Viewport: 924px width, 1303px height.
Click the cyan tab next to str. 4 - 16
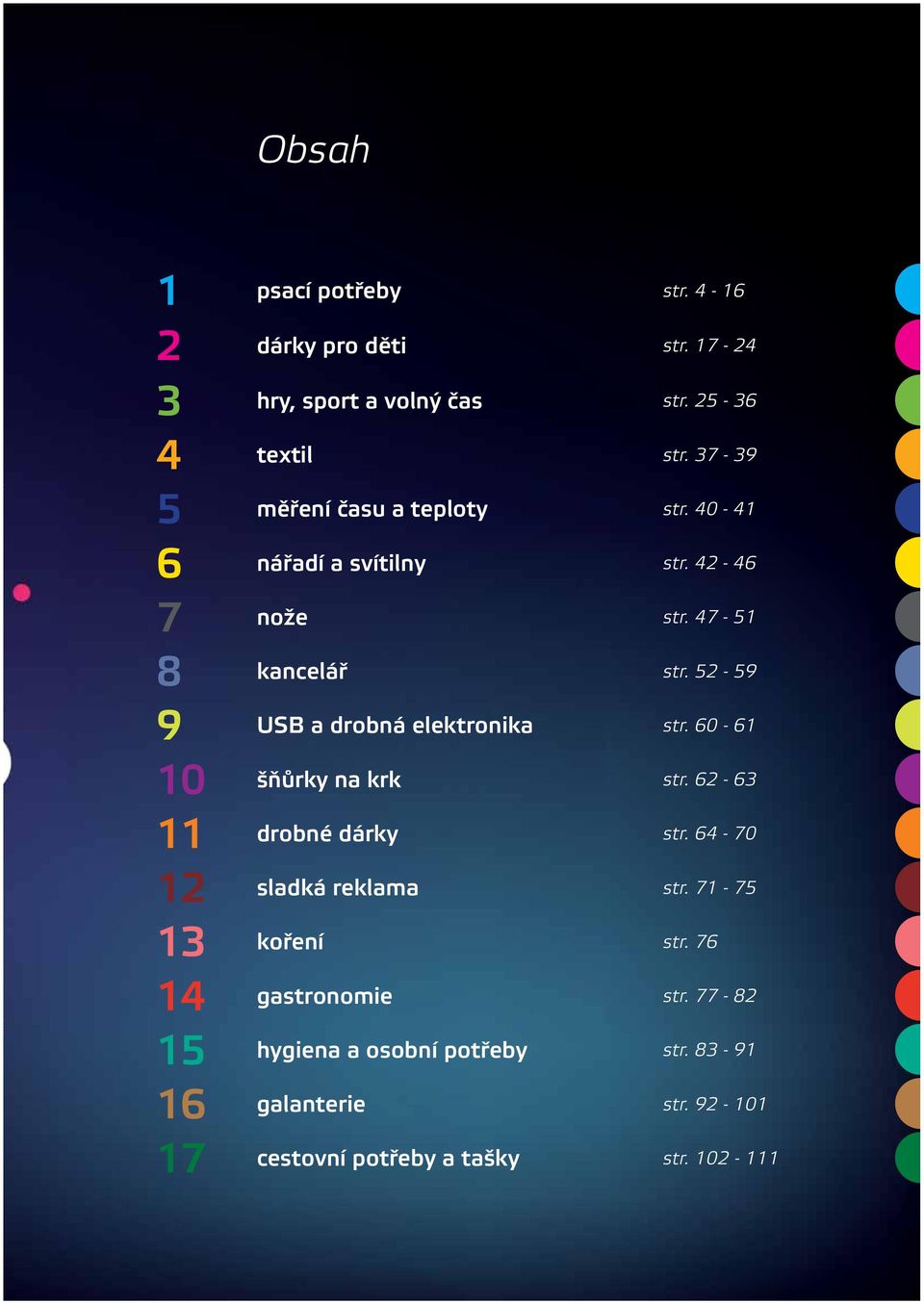(909, 290)
